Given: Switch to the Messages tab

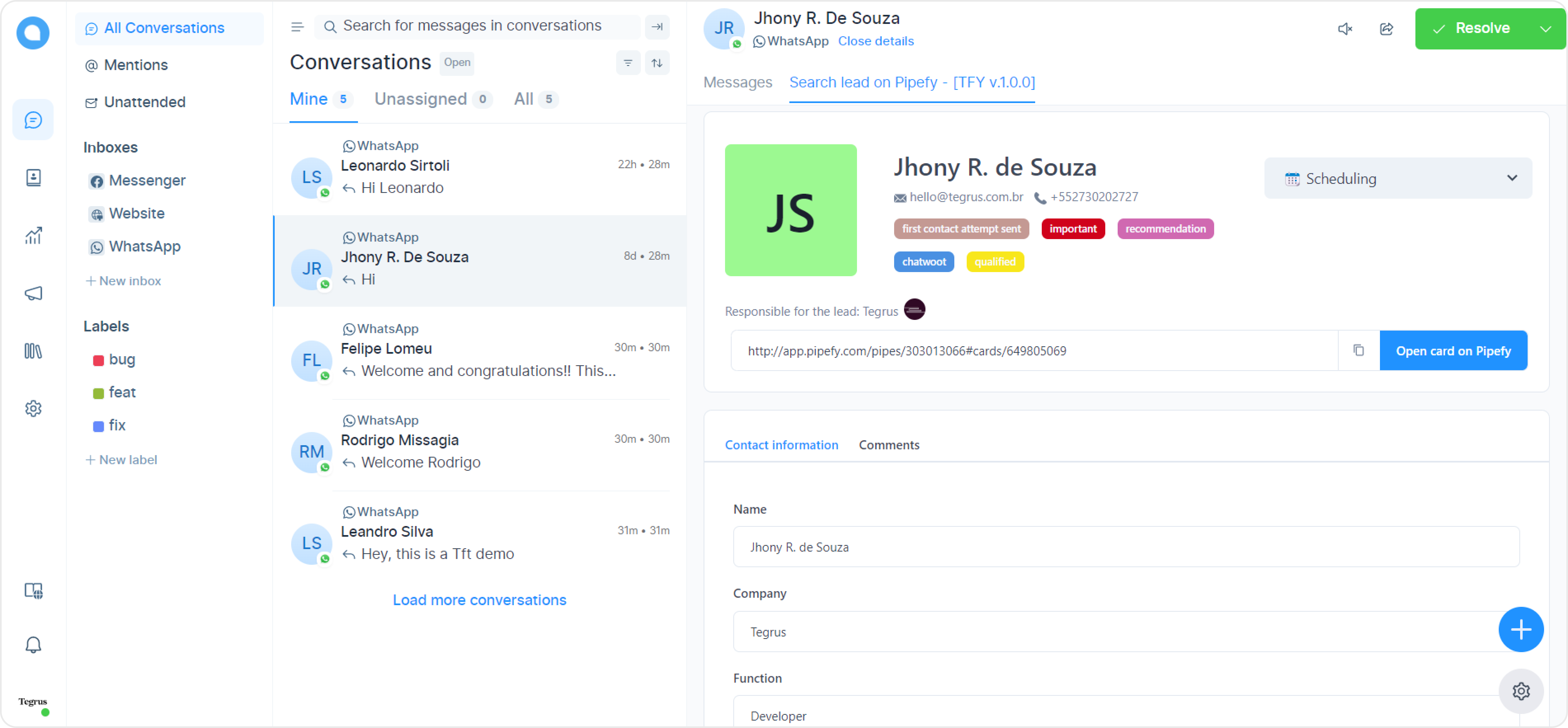Looking at the screenshot, I should (738, 82).
